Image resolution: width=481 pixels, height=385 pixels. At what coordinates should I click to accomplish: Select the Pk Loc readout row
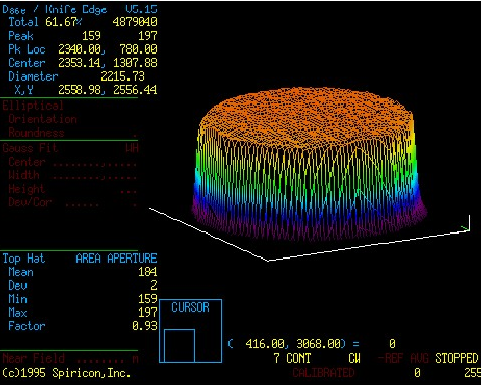[x=83, y=50]
